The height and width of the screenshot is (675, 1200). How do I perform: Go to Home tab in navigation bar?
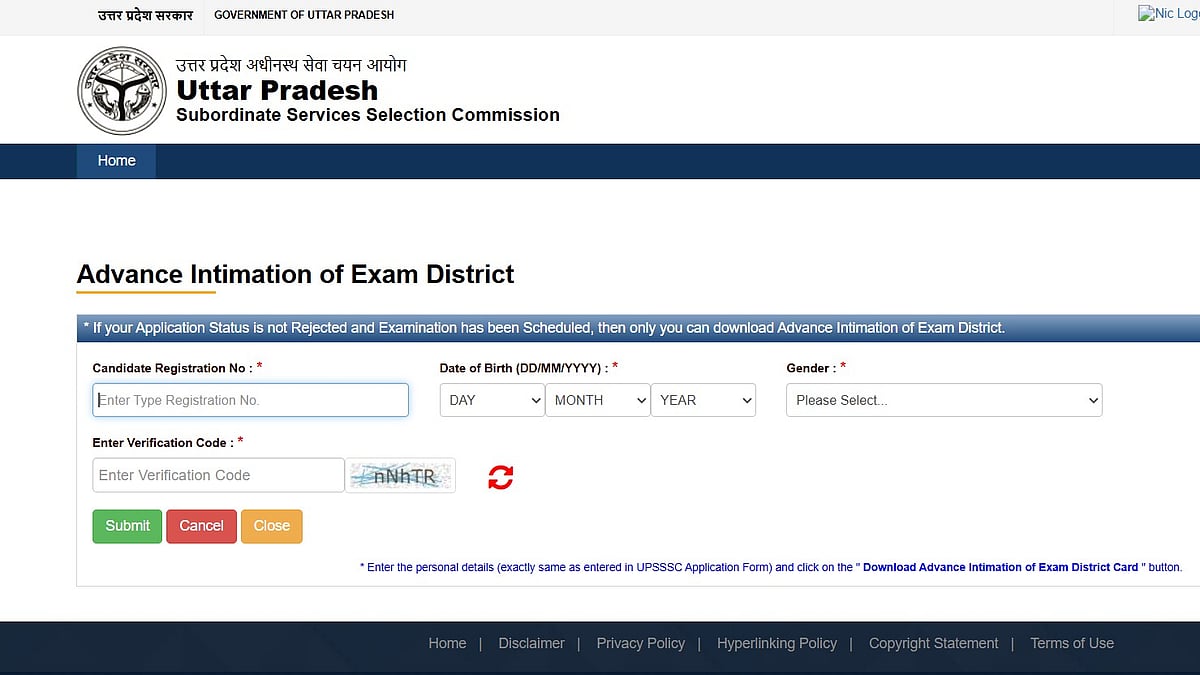coord(116,161)
